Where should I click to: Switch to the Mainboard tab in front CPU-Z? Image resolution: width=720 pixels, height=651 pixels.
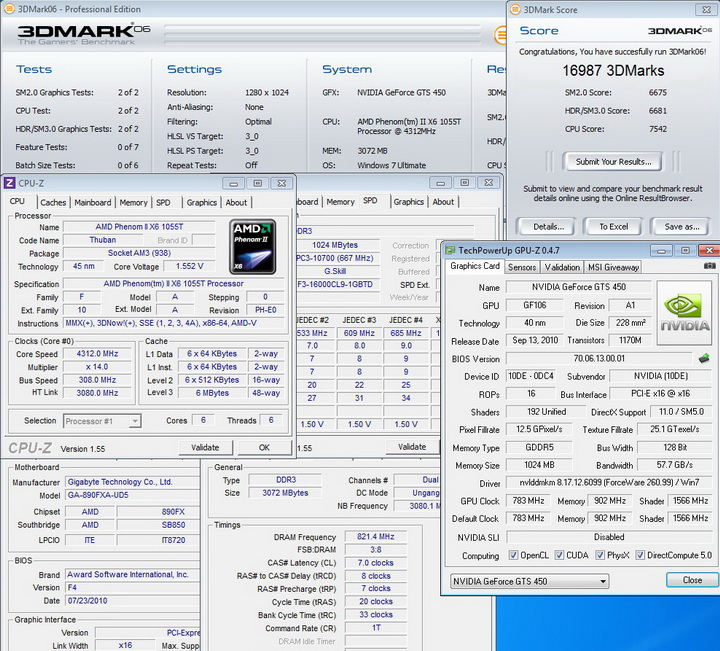[93, 202]
